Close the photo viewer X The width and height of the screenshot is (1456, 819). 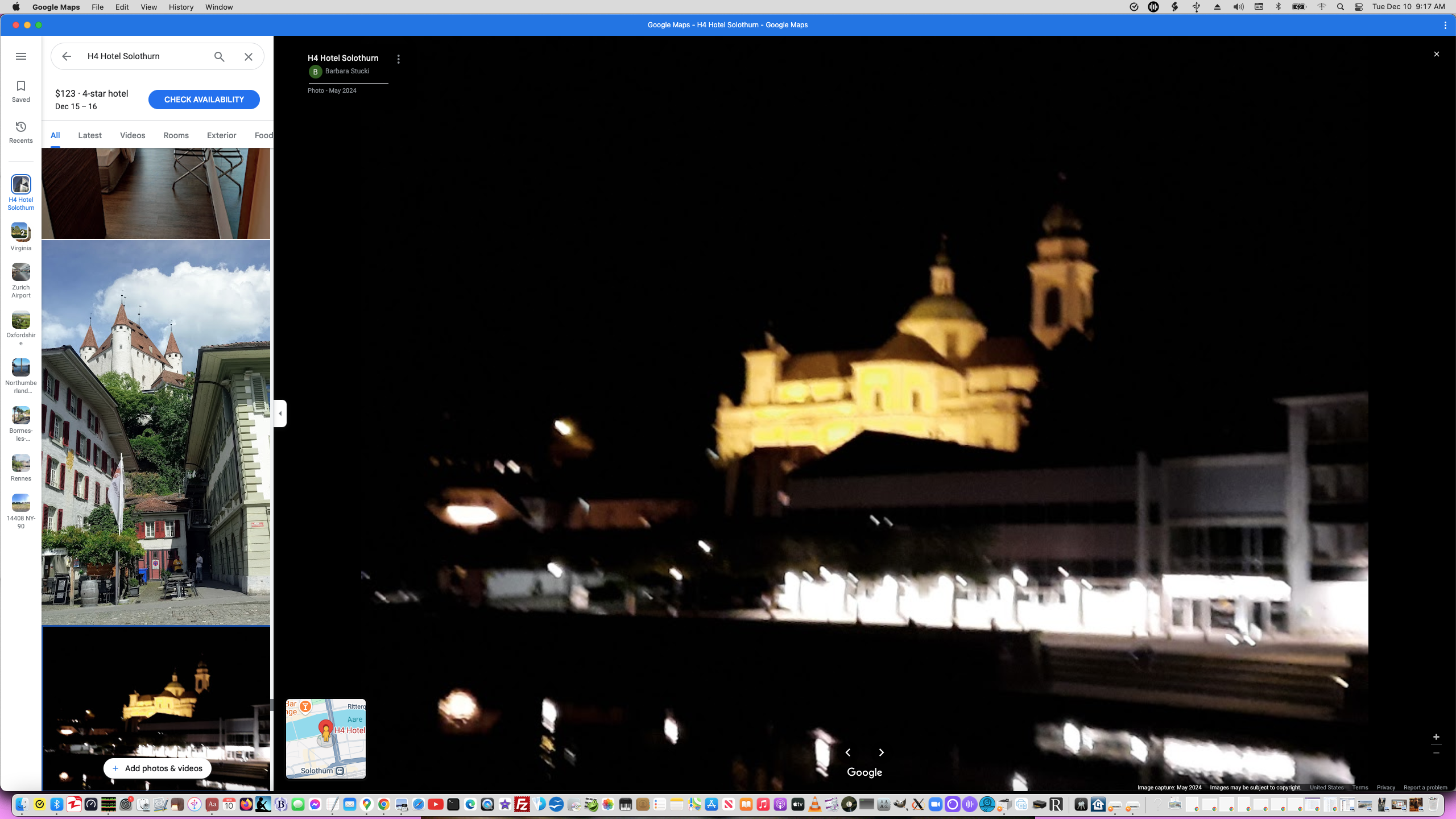[x=1436, y=54]
